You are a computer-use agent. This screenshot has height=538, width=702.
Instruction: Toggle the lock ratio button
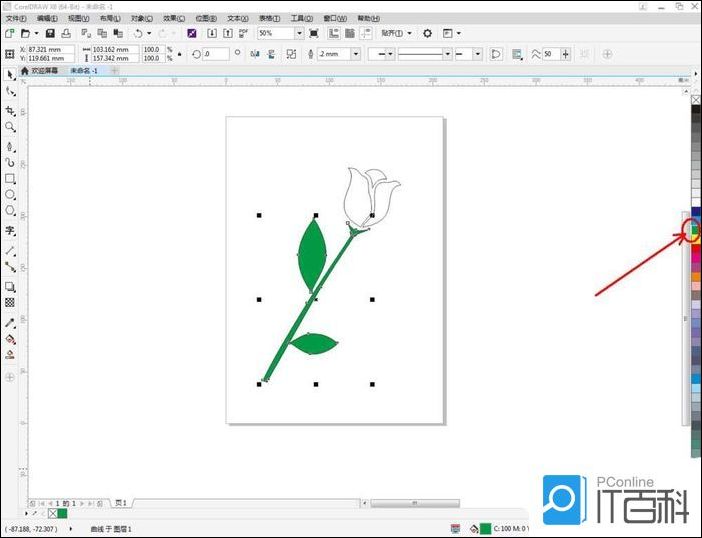[x=181, y=54]
